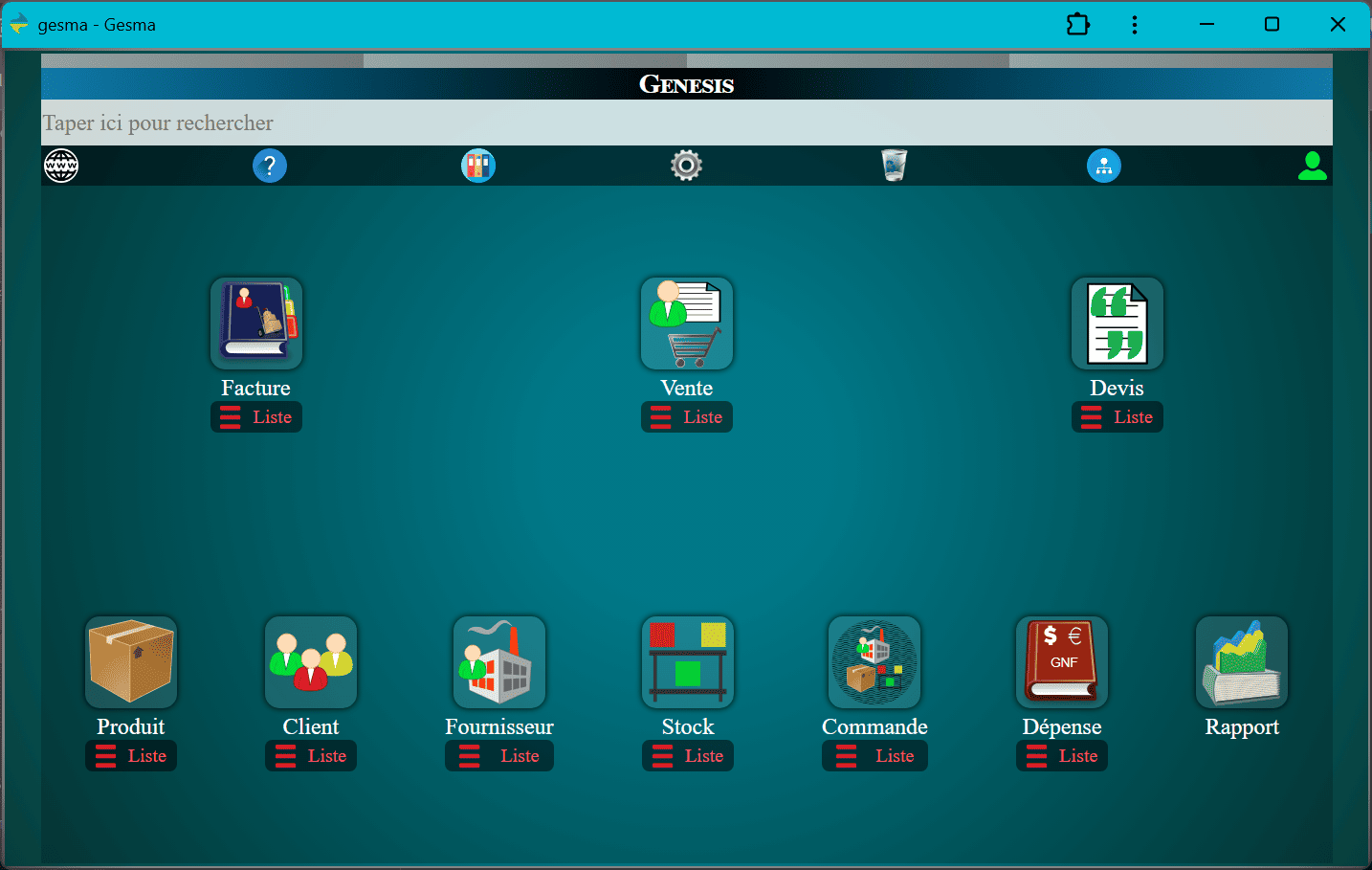Open the Devis quote document icon
The image size is (1372, 870).
coord(1117,323)
